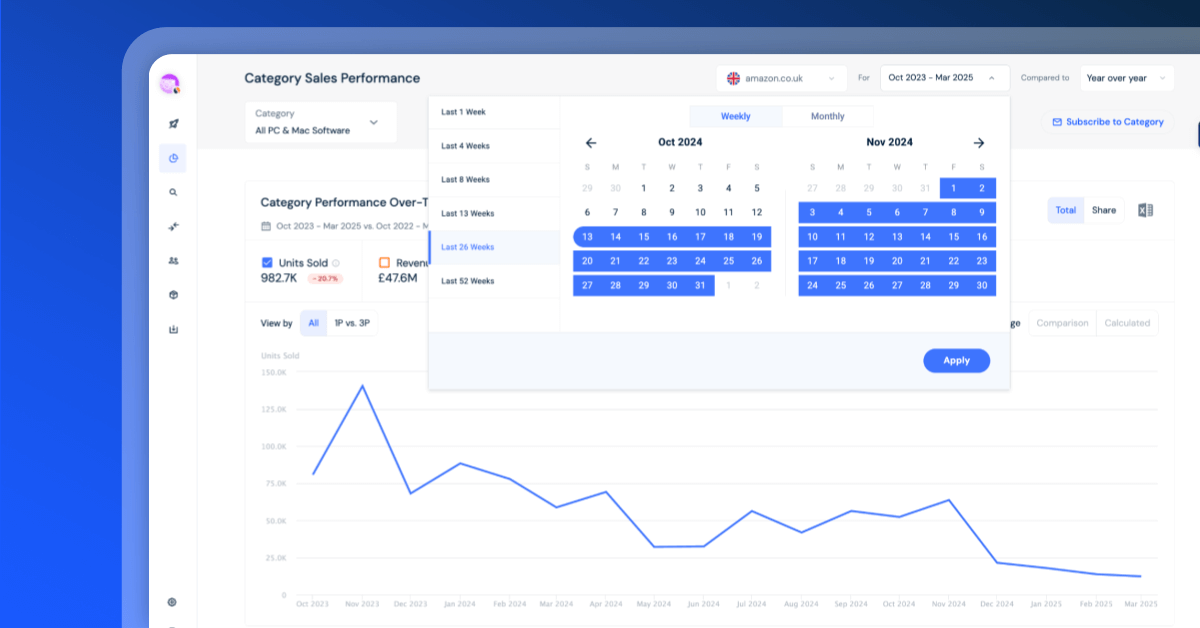Viewport: 1200px width, 628px height.
Task: Pick October 9 in the calendar
Action: point(672,212)
